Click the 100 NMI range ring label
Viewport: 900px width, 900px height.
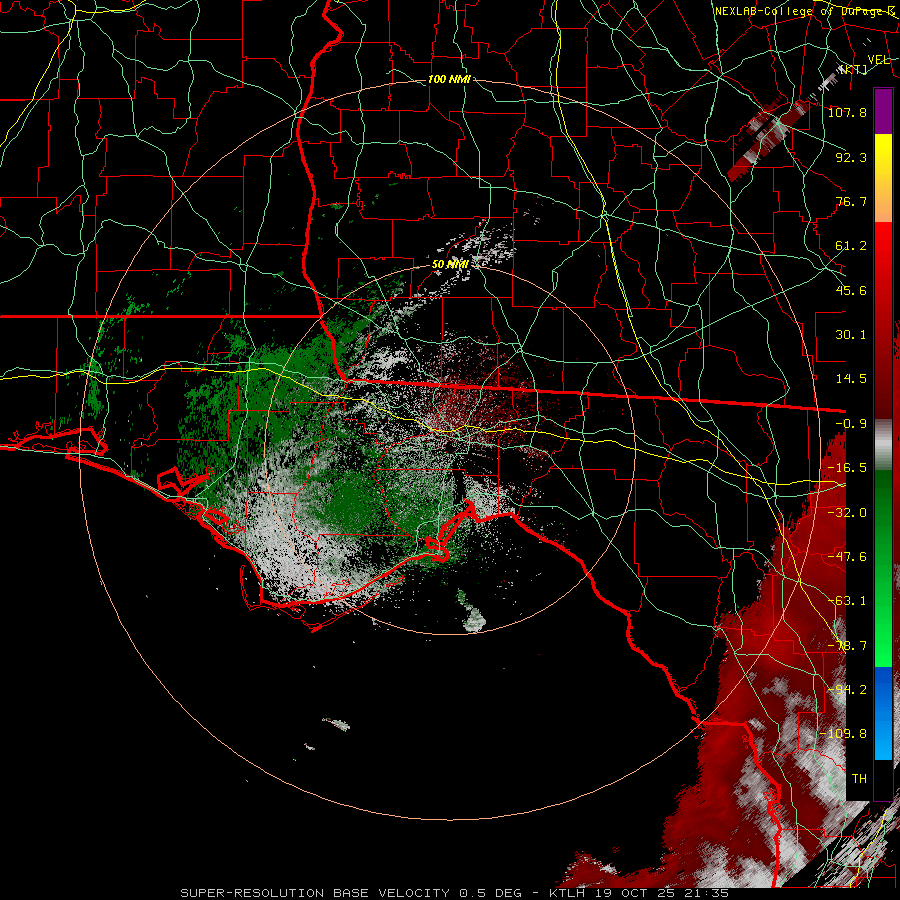[449, 79]
